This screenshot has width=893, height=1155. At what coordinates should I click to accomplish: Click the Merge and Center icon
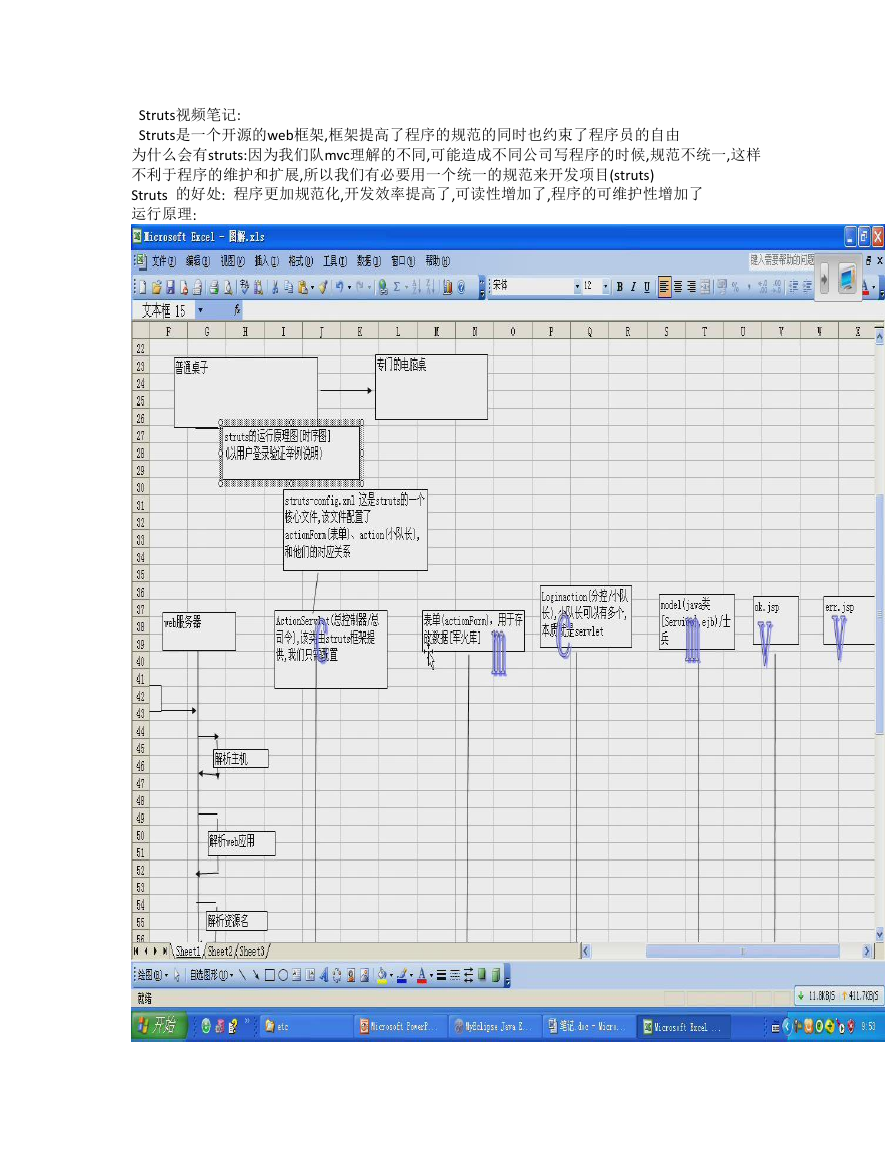705,287
